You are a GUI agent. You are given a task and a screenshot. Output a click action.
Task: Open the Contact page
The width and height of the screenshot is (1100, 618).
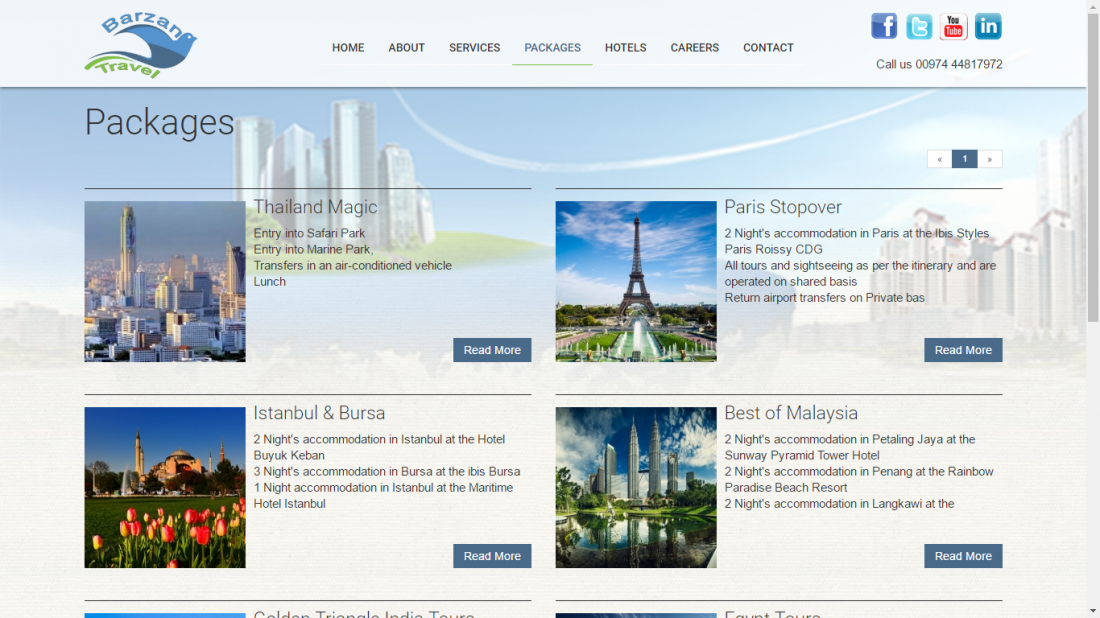768,48
